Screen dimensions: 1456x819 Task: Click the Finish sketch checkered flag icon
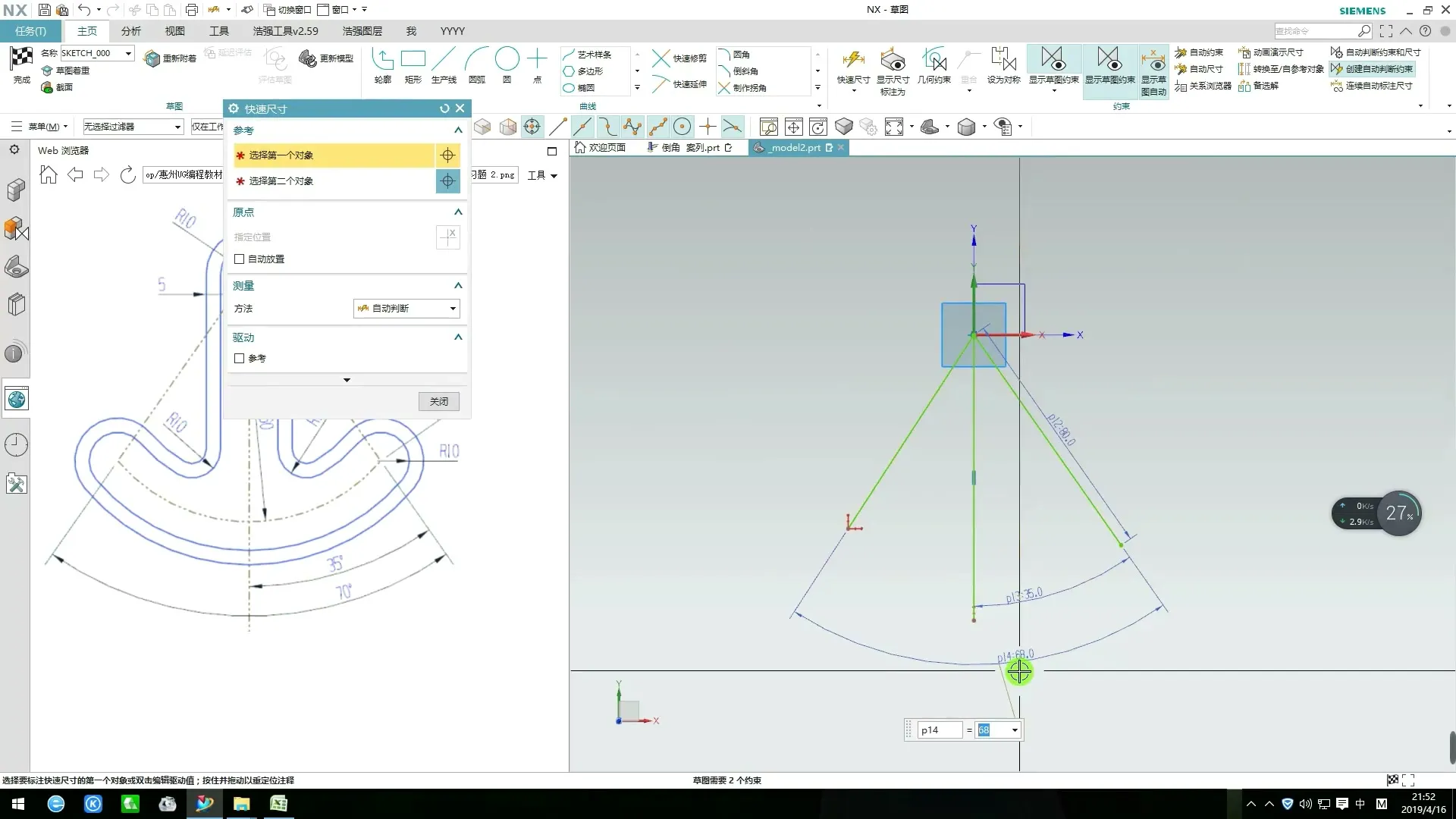[x=21, y=58]
